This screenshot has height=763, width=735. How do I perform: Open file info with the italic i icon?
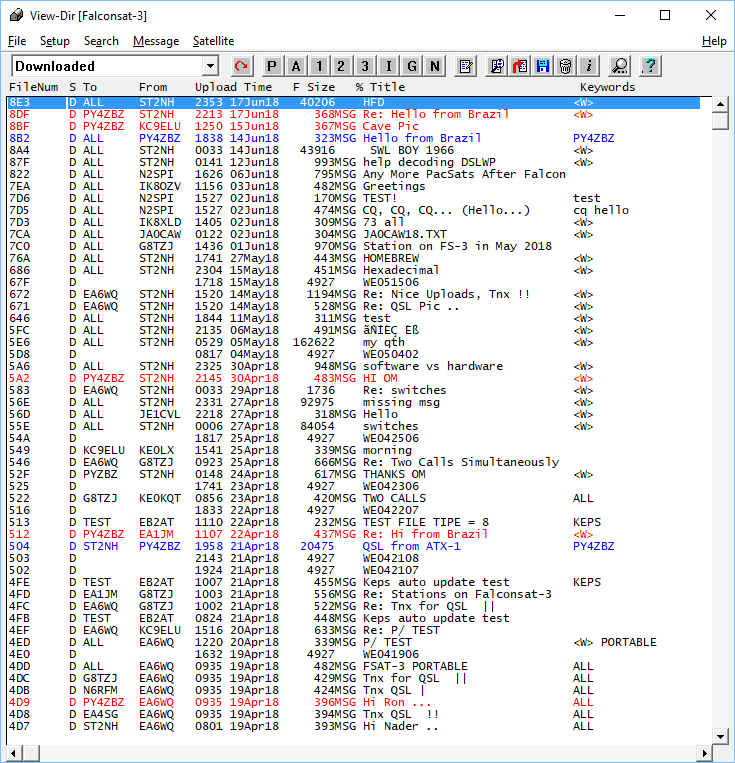click(x=589, y=66)
